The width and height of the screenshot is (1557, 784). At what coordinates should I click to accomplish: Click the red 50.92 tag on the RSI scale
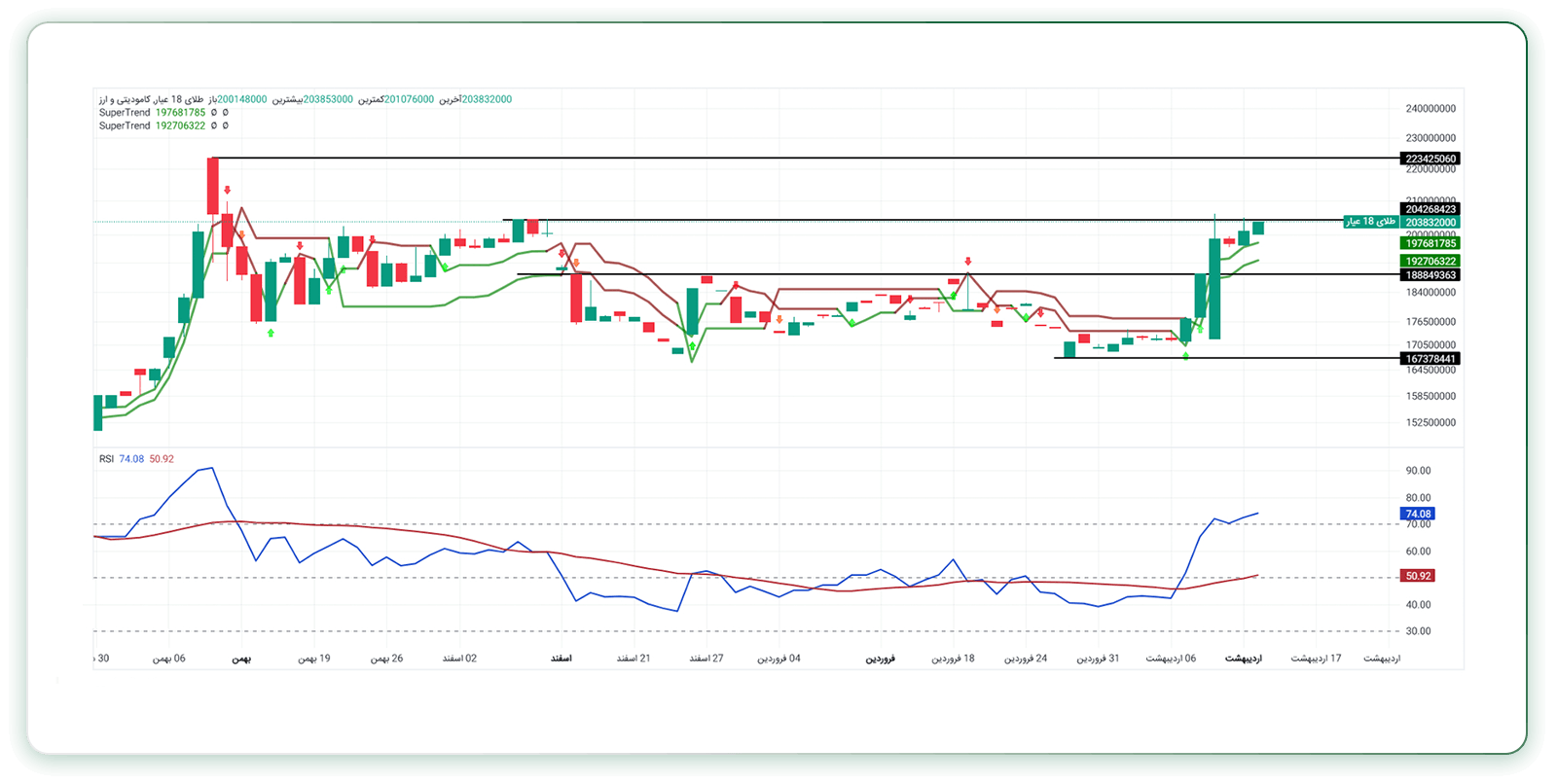[x=1418, y=576]
